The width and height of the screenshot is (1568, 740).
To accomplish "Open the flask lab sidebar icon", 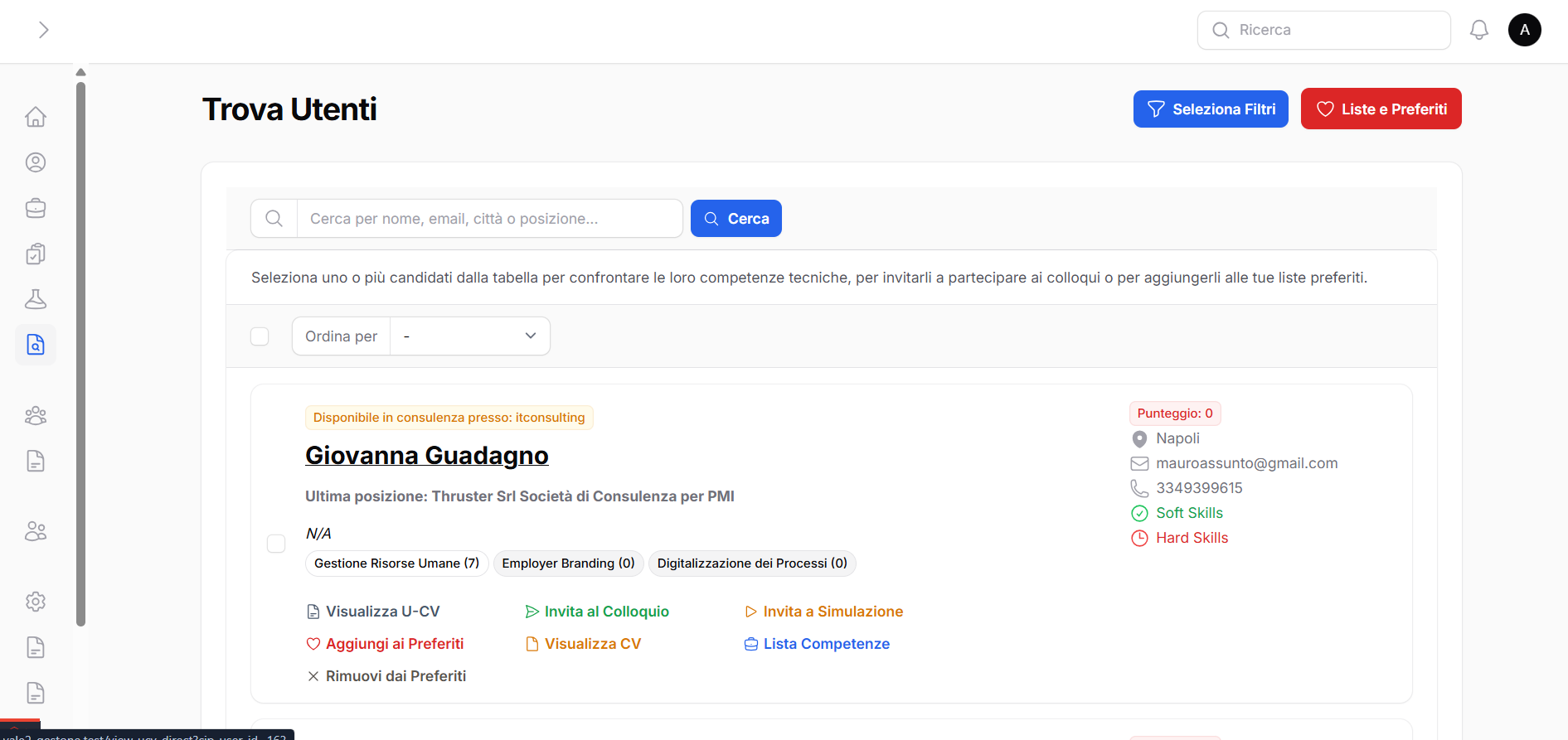I will coord(36,299).
